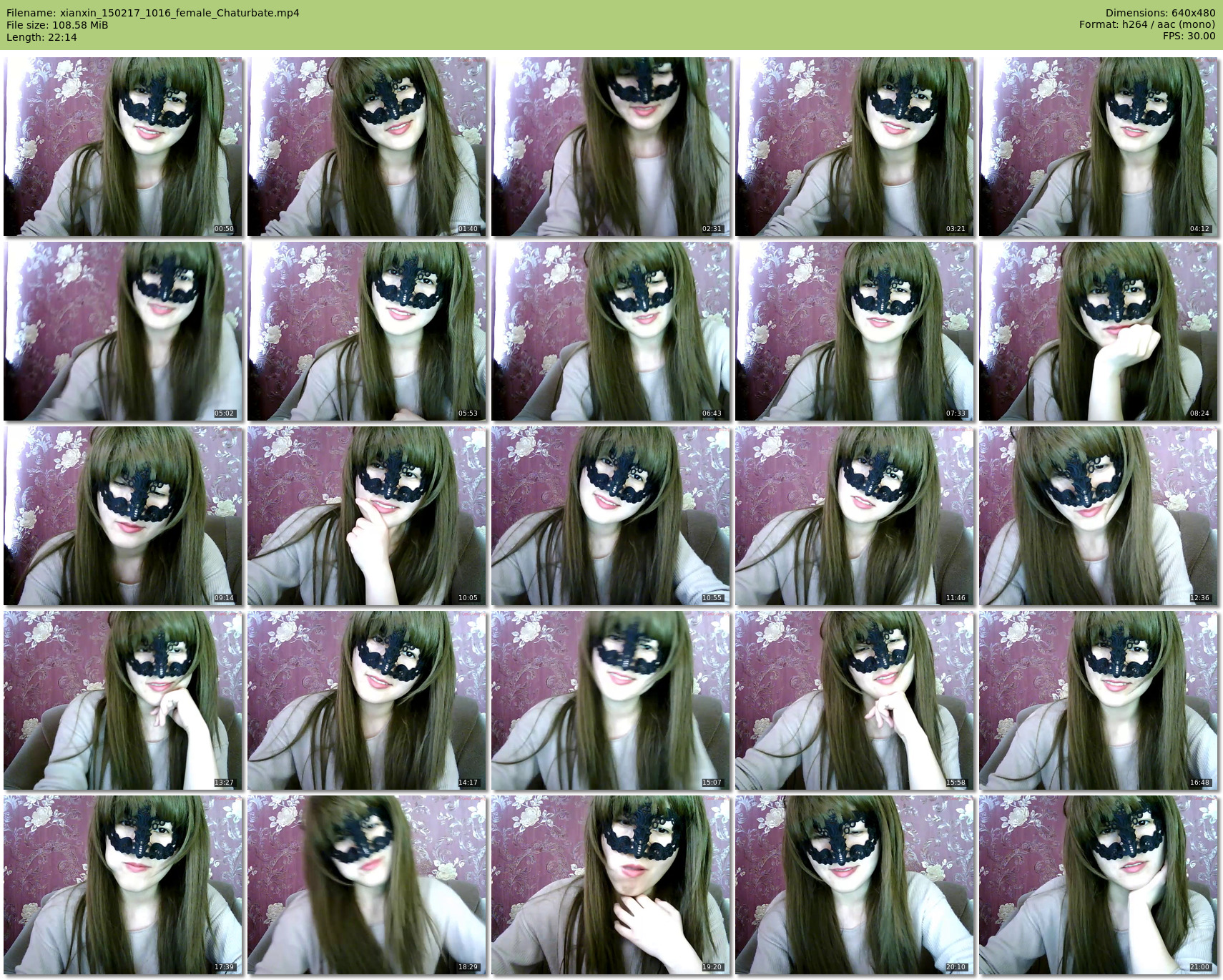Click the frame at timestamp 16:48
Image resolution: width=1223 pixels, height=980 pixels.
click(1099, 700)
